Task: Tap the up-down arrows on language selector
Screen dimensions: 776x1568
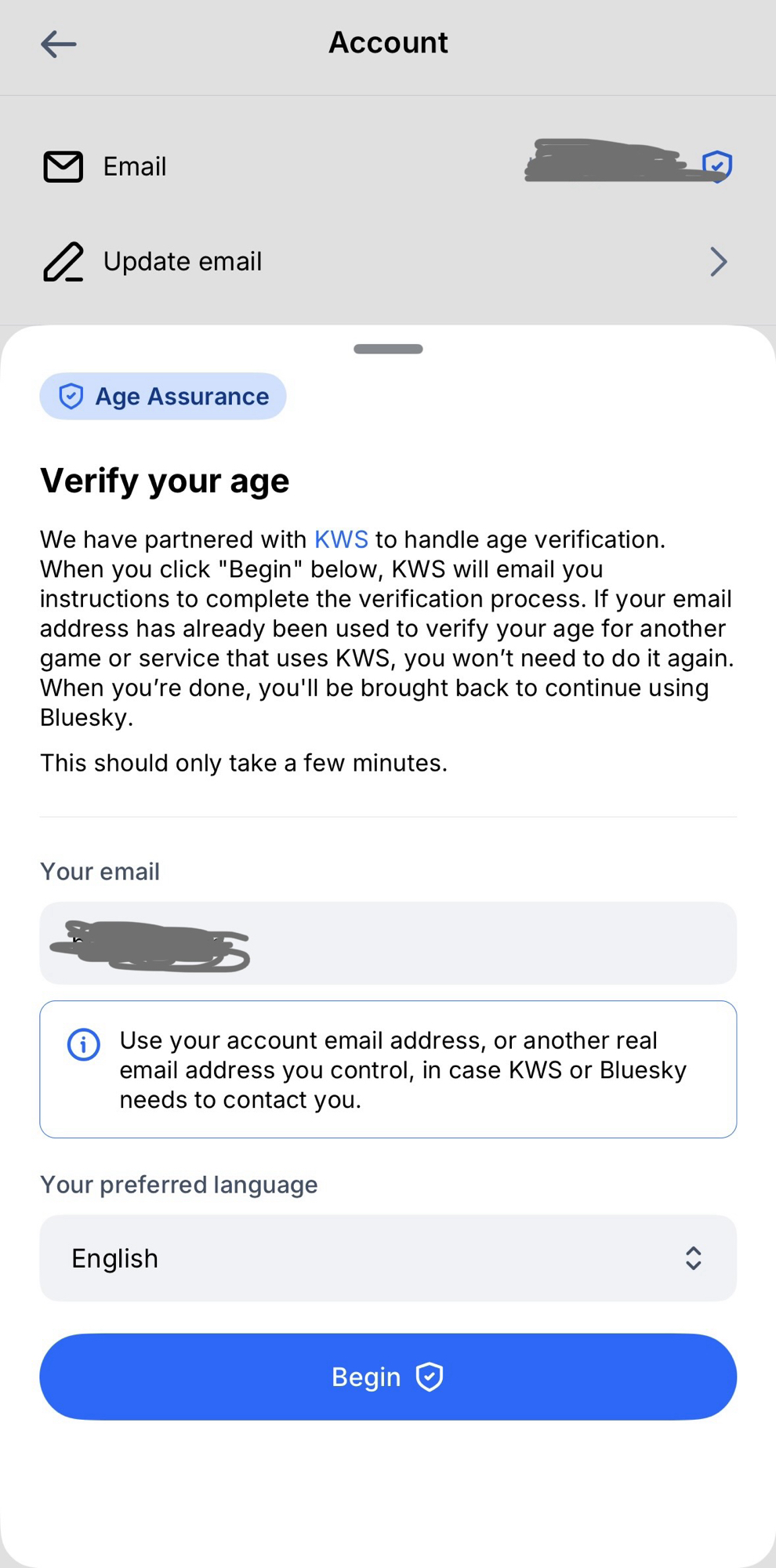Action: 693,1258
